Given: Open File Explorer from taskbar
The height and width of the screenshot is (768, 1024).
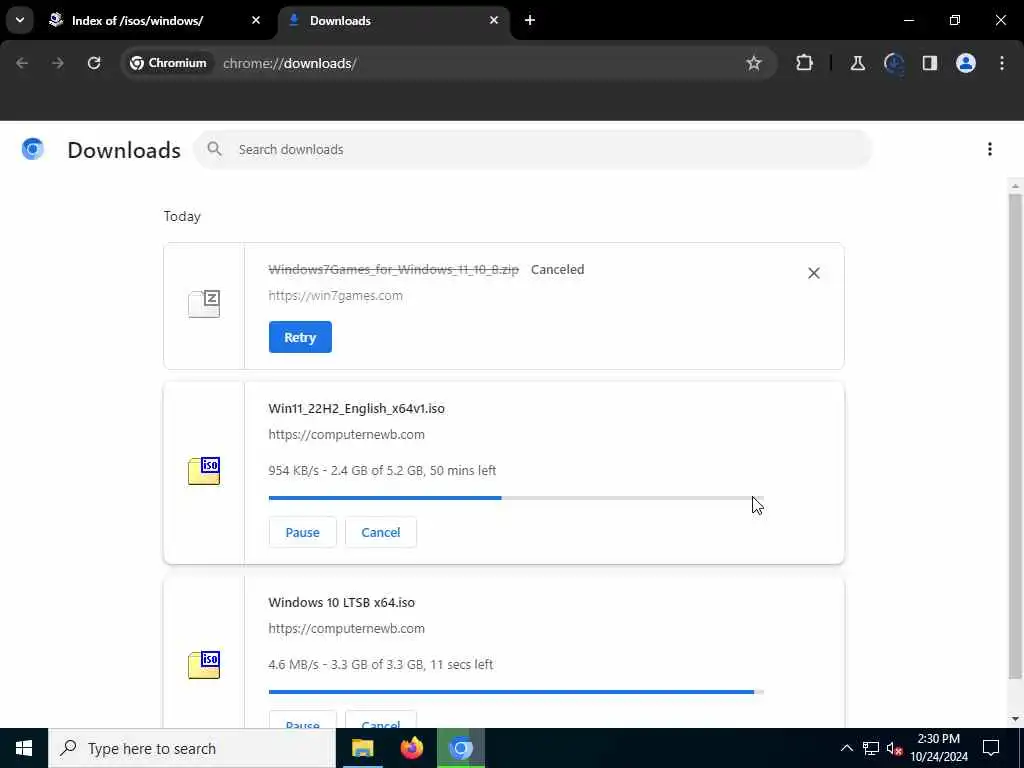Looking at the screenshot, I should 362,748.
